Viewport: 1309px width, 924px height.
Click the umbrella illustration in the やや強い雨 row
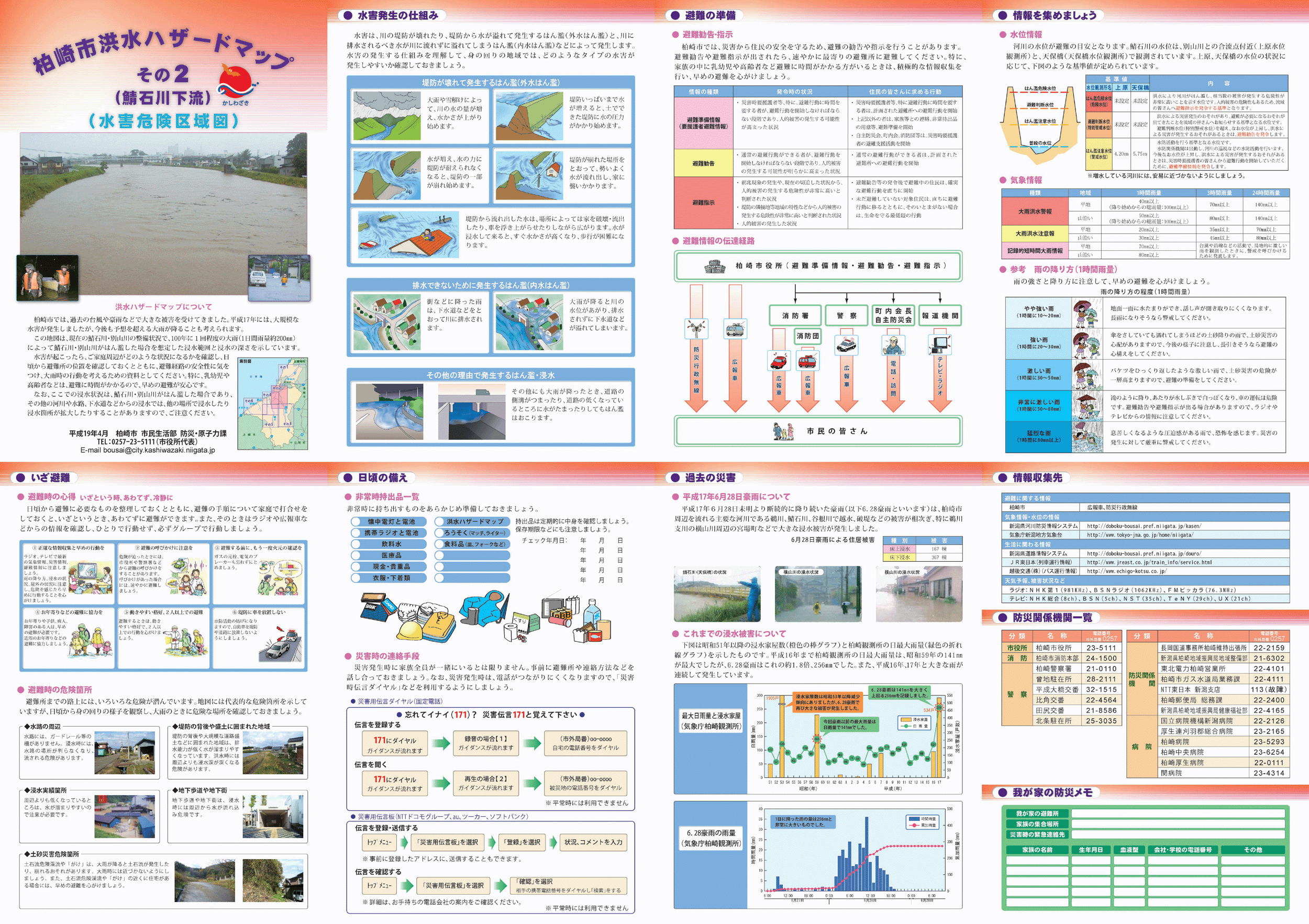click(x=1088, y=313)
